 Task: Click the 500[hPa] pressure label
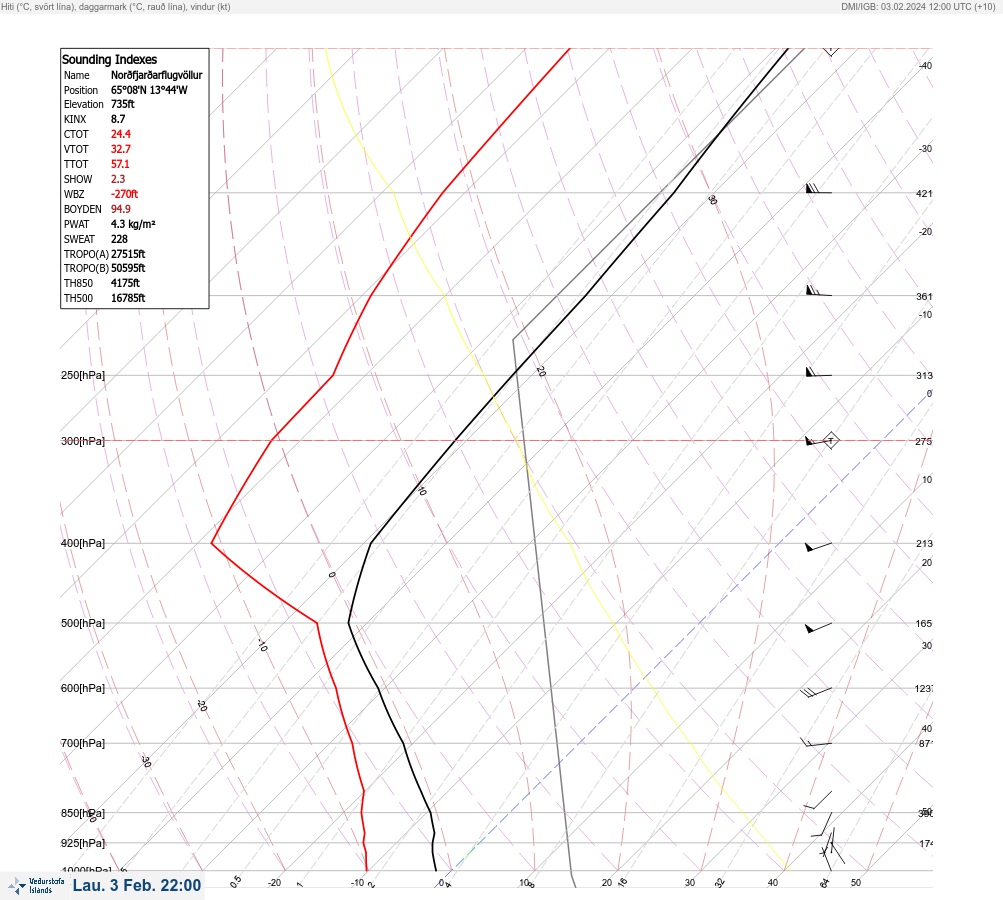point(83,623)
